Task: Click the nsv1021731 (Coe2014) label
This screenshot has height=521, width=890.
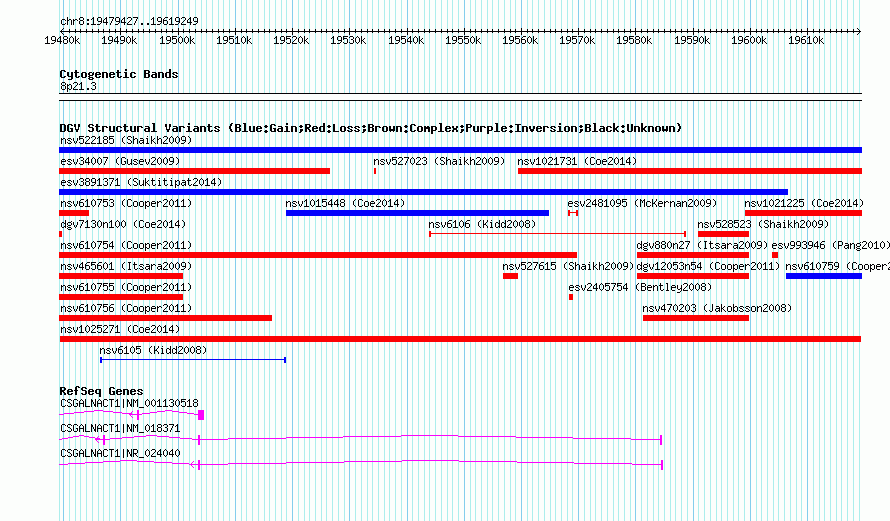Action: point(577,161)
